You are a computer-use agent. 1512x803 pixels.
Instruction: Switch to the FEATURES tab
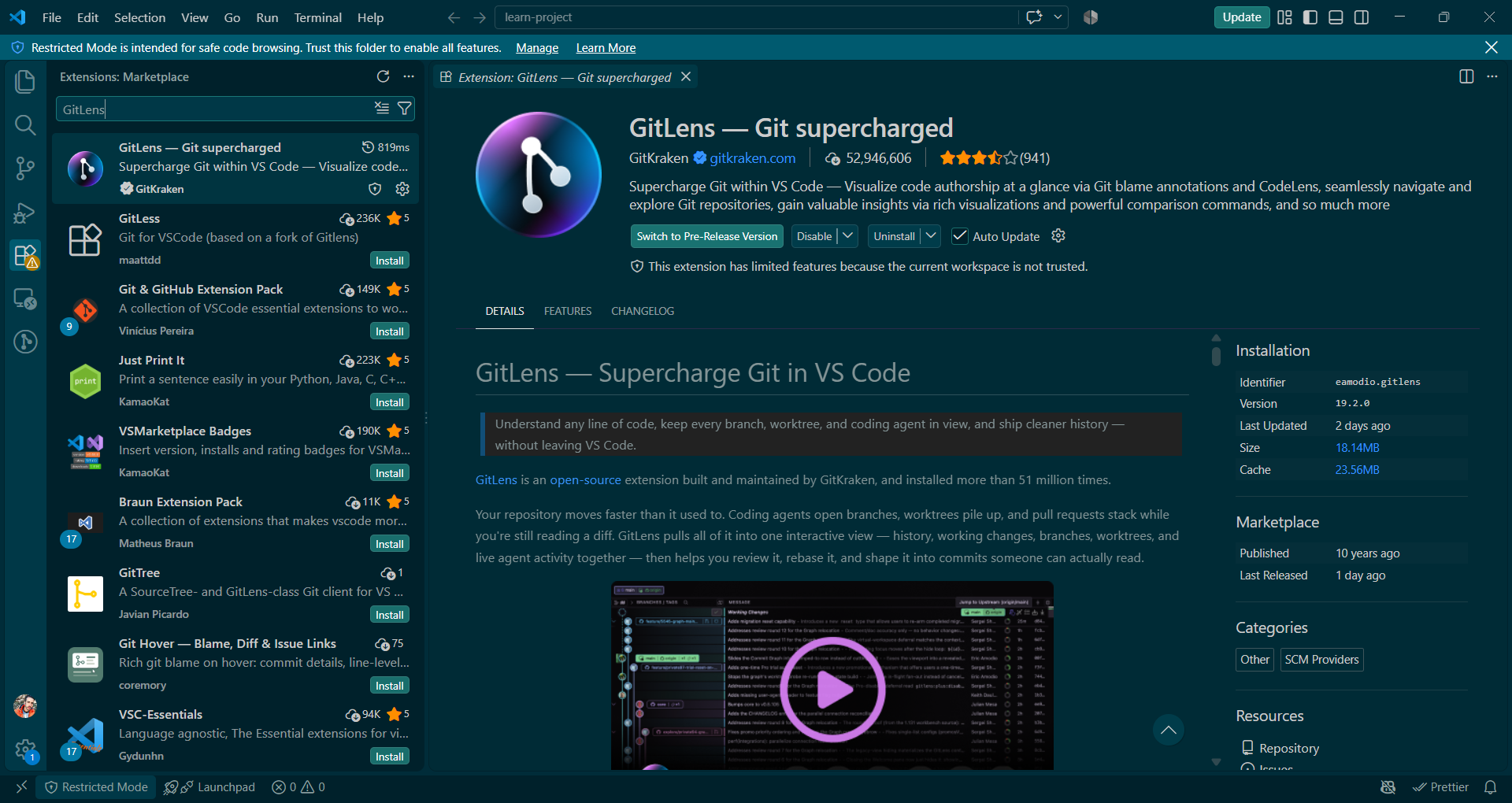(568, 311)
